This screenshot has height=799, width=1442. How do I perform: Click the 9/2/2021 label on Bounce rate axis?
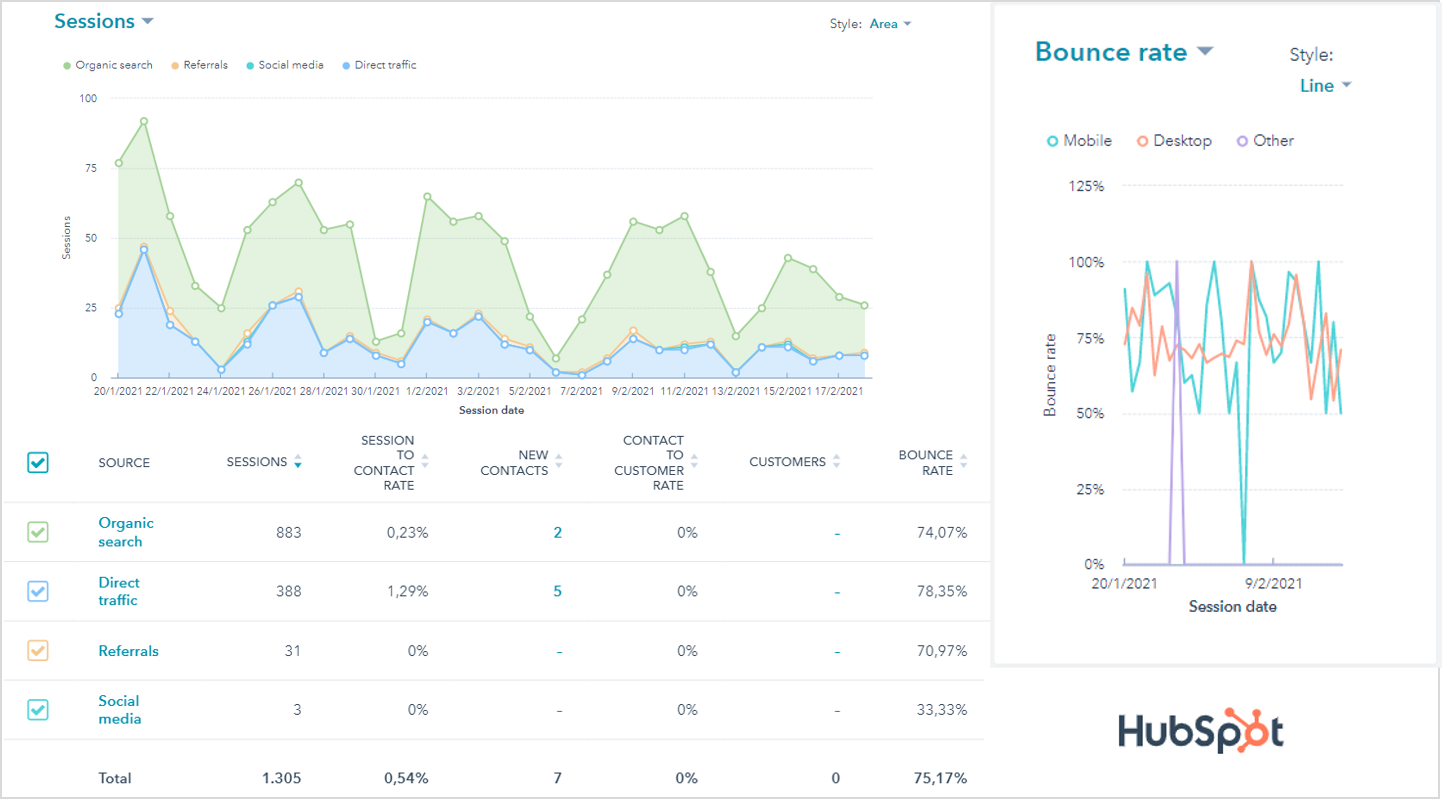[1274, 582]
